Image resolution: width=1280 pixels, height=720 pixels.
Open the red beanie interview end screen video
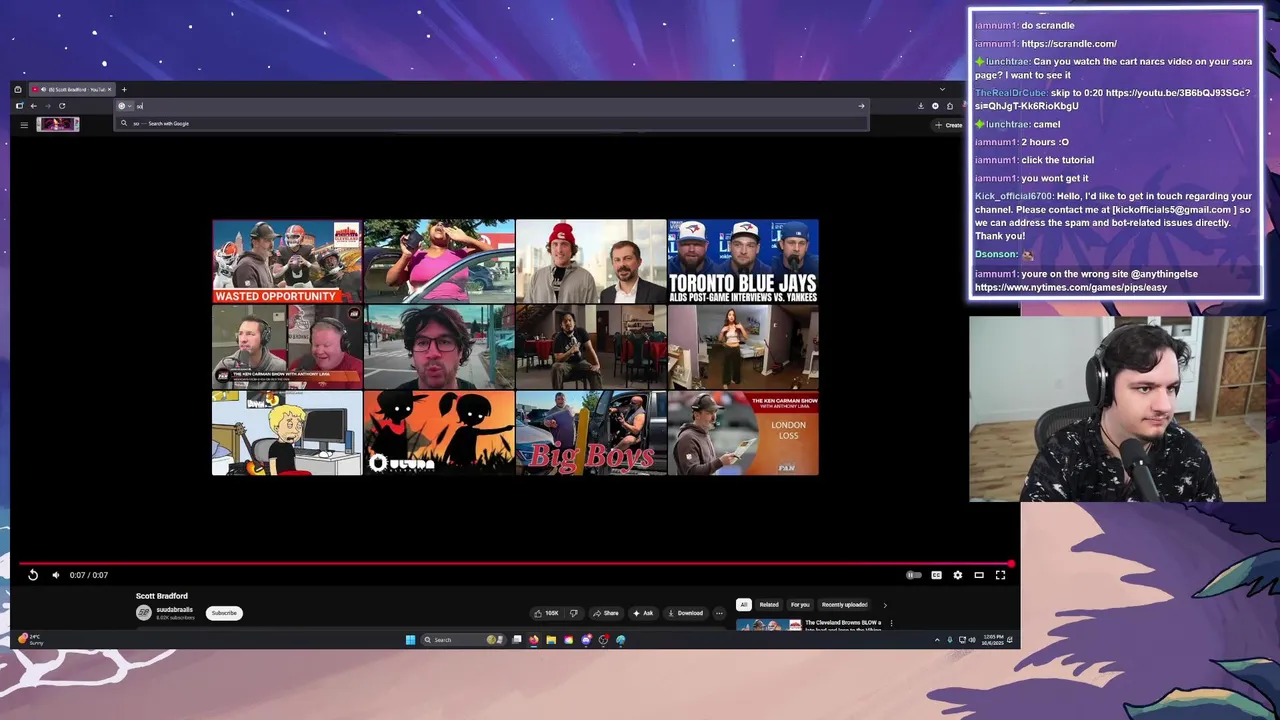coord(591,261)
